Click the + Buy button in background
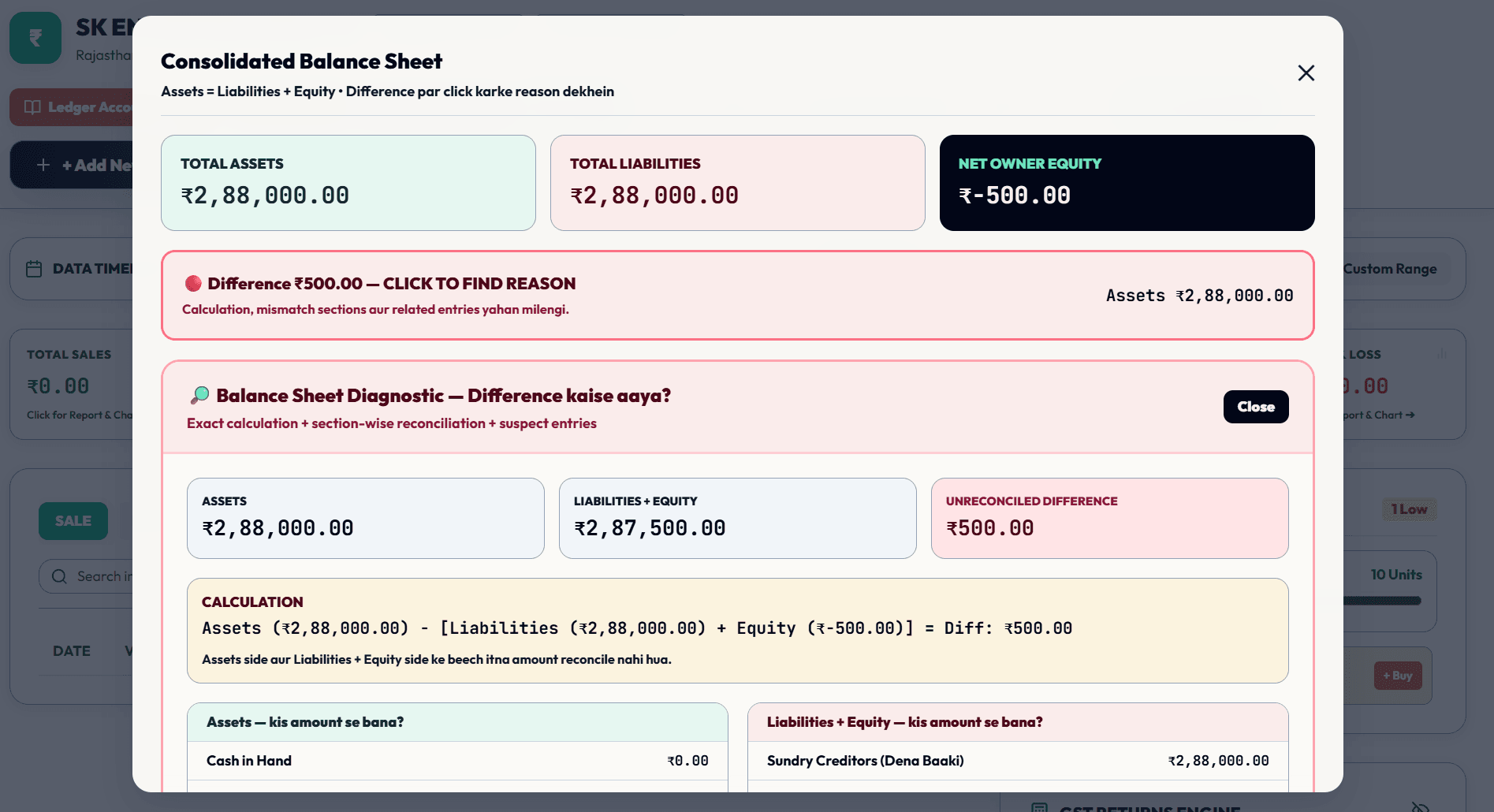1494x812 pixels. tap(1398, 676)
